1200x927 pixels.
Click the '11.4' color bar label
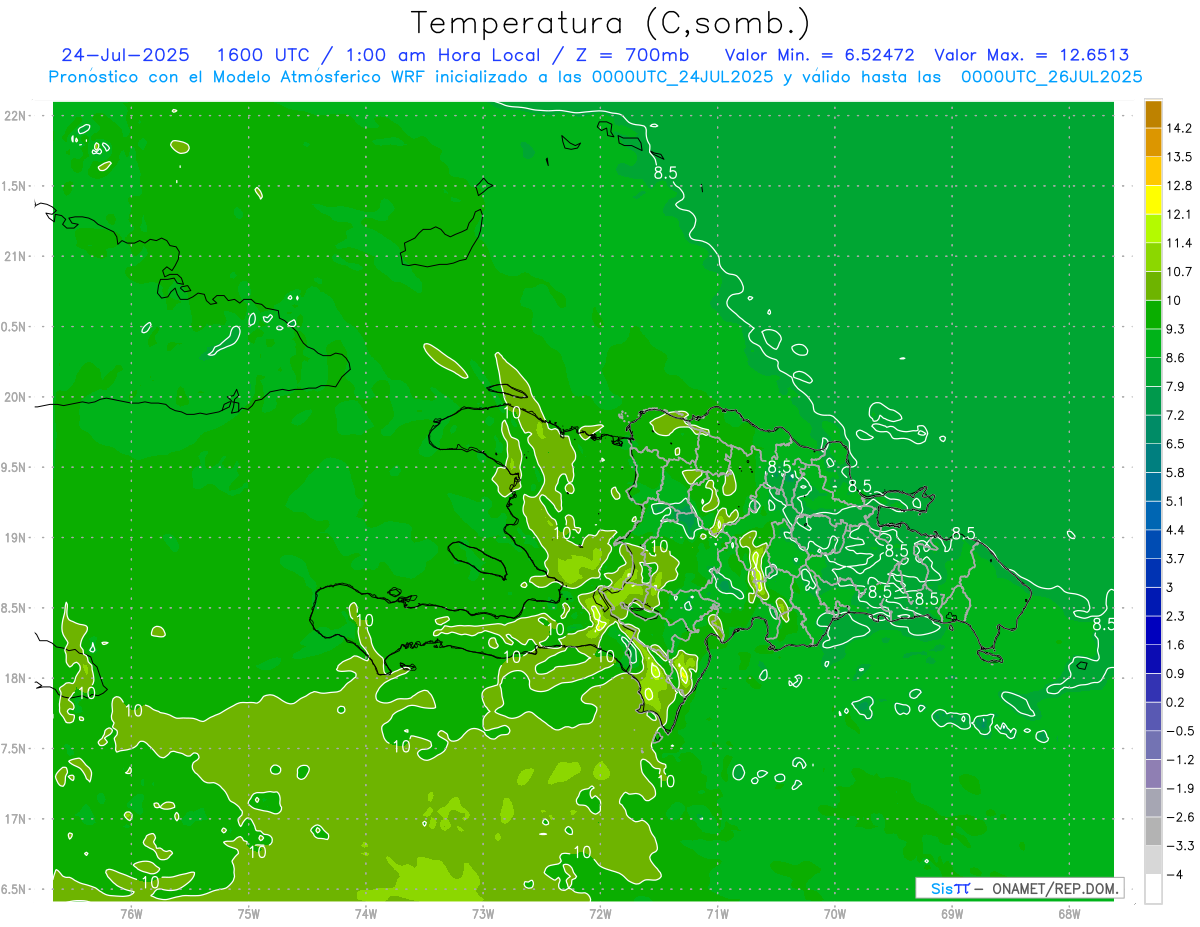click(1179, 243)
